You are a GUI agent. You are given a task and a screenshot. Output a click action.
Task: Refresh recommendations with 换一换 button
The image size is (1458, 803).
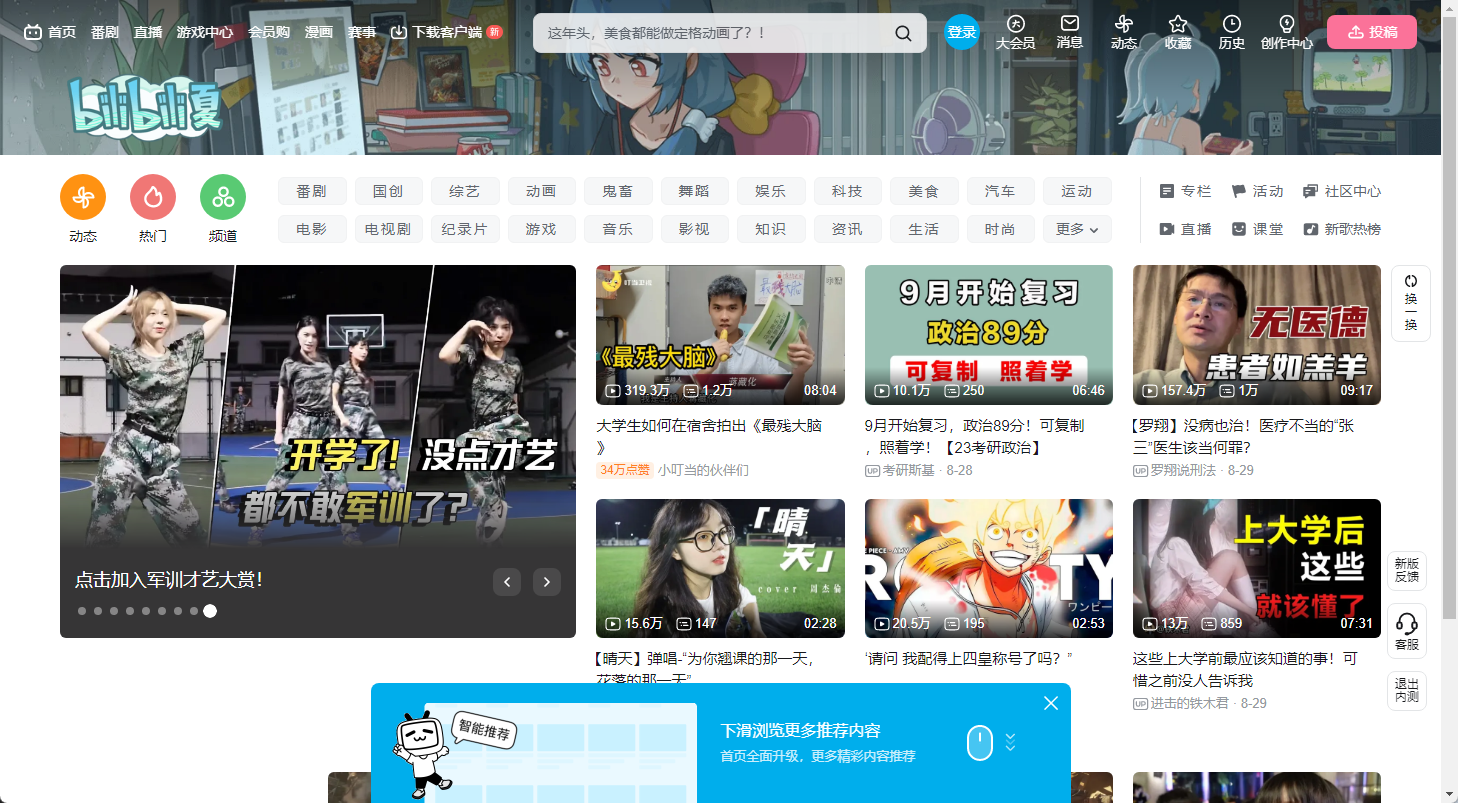(1411, 303)
